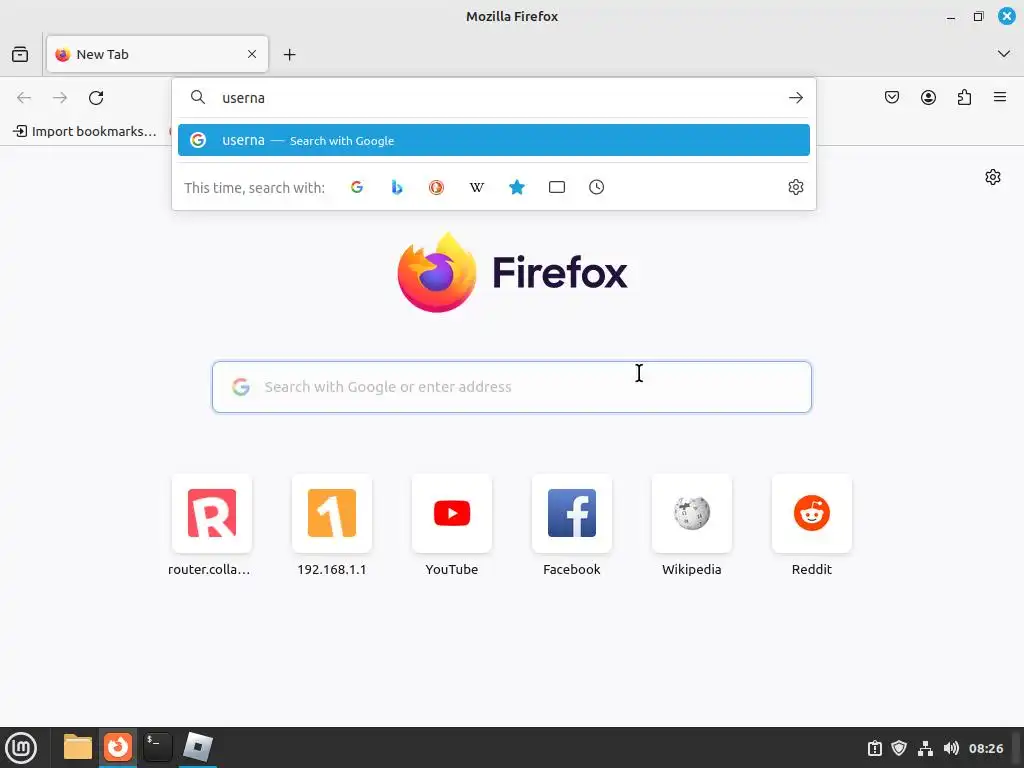Image resolution: width=1024 pixels, height=768 pixels.
Task: Click the Go arrow in address bar
Action: (x=795, y=98)
